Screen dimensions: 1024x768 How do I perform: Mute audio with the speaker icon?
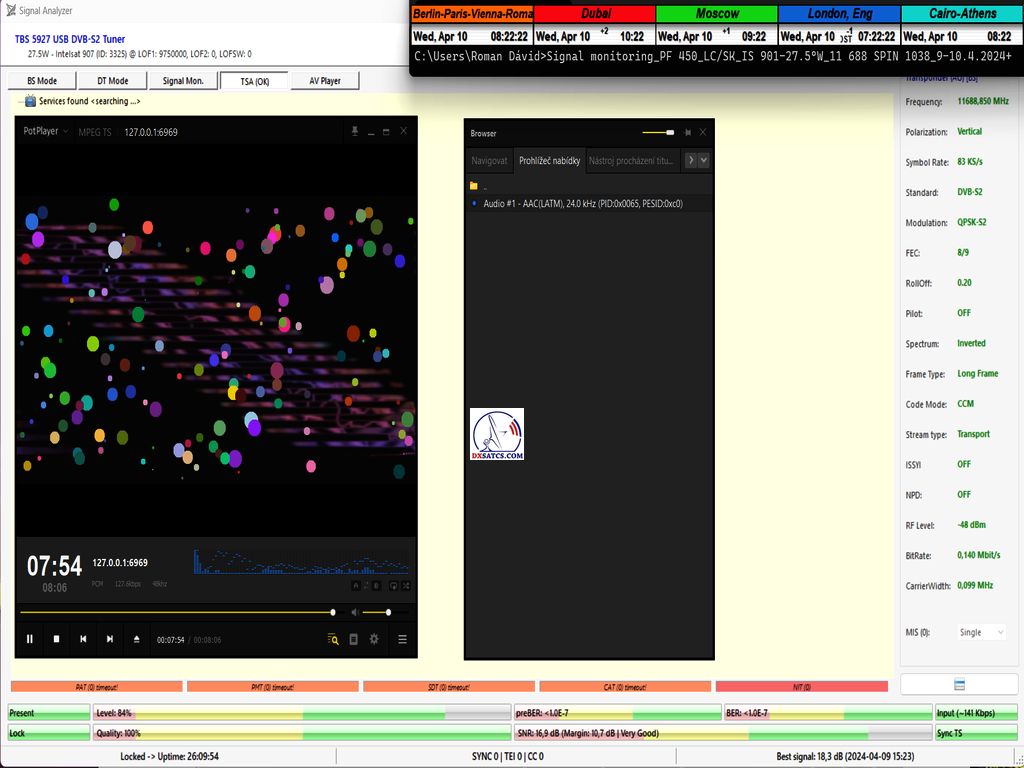pyautogui.click(x=353, y=612)
